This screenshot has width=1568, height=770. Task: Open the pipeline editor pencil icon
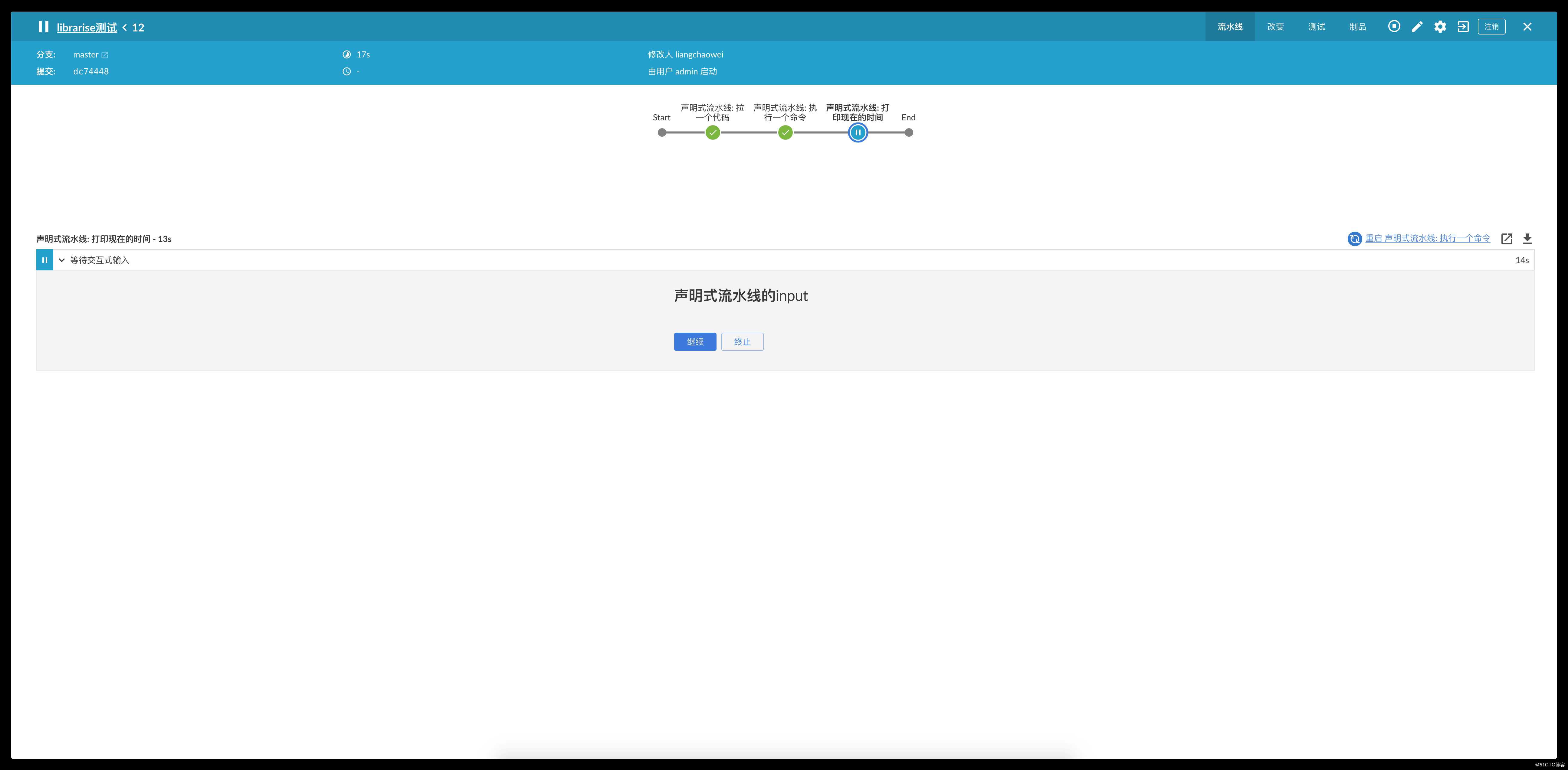(x=1417, y=26)
